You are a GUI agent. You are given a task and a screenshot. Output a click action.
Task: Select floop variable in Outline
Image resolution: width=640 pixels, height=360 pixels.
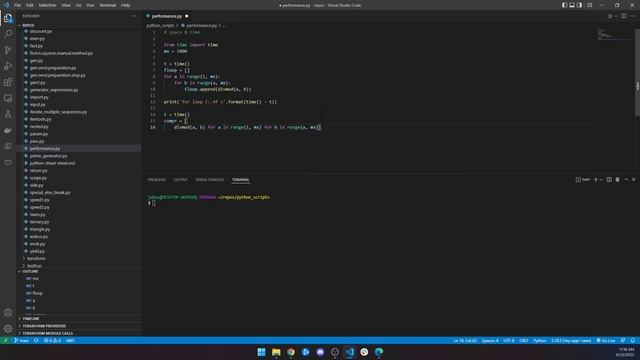tap(37, 293)
